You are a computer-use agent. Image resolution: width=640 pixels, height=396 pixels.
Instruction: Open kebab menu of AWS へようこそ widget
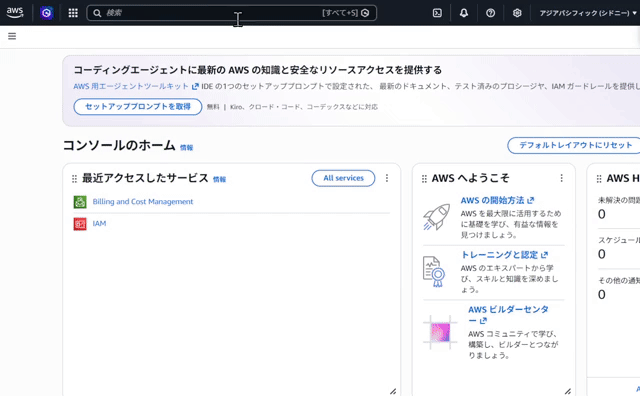click(x=562, y=178)
